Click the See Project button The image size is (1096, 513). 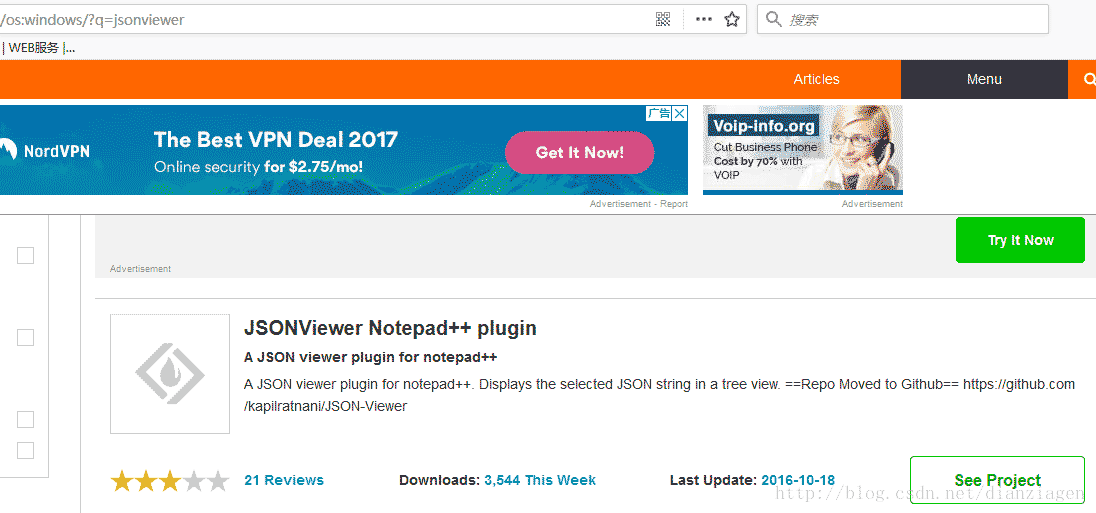pos(997,480)
